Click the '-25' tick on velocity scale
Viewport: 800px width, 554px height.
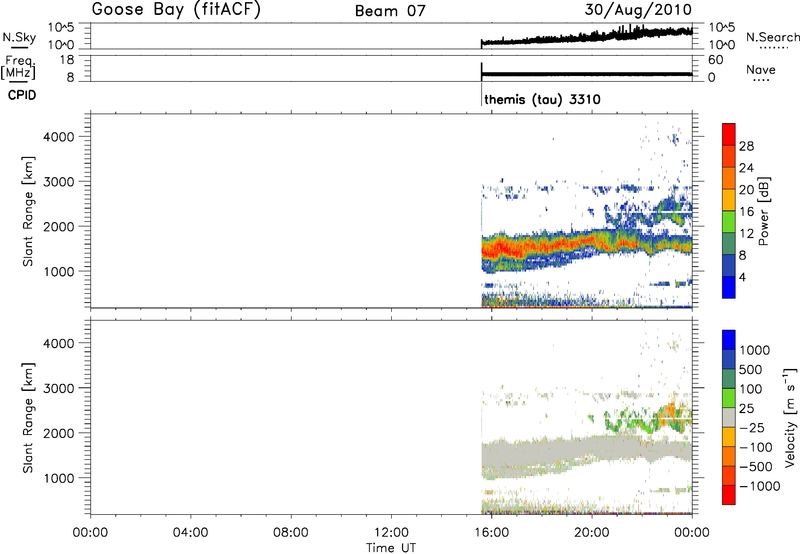753,427
